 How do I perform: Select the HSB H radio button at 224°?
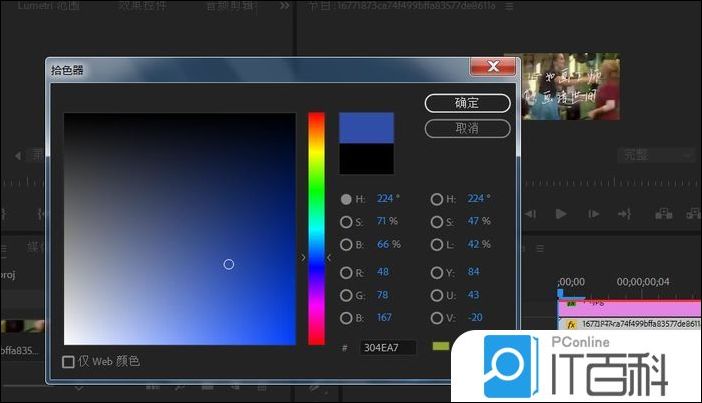(346, 199)
